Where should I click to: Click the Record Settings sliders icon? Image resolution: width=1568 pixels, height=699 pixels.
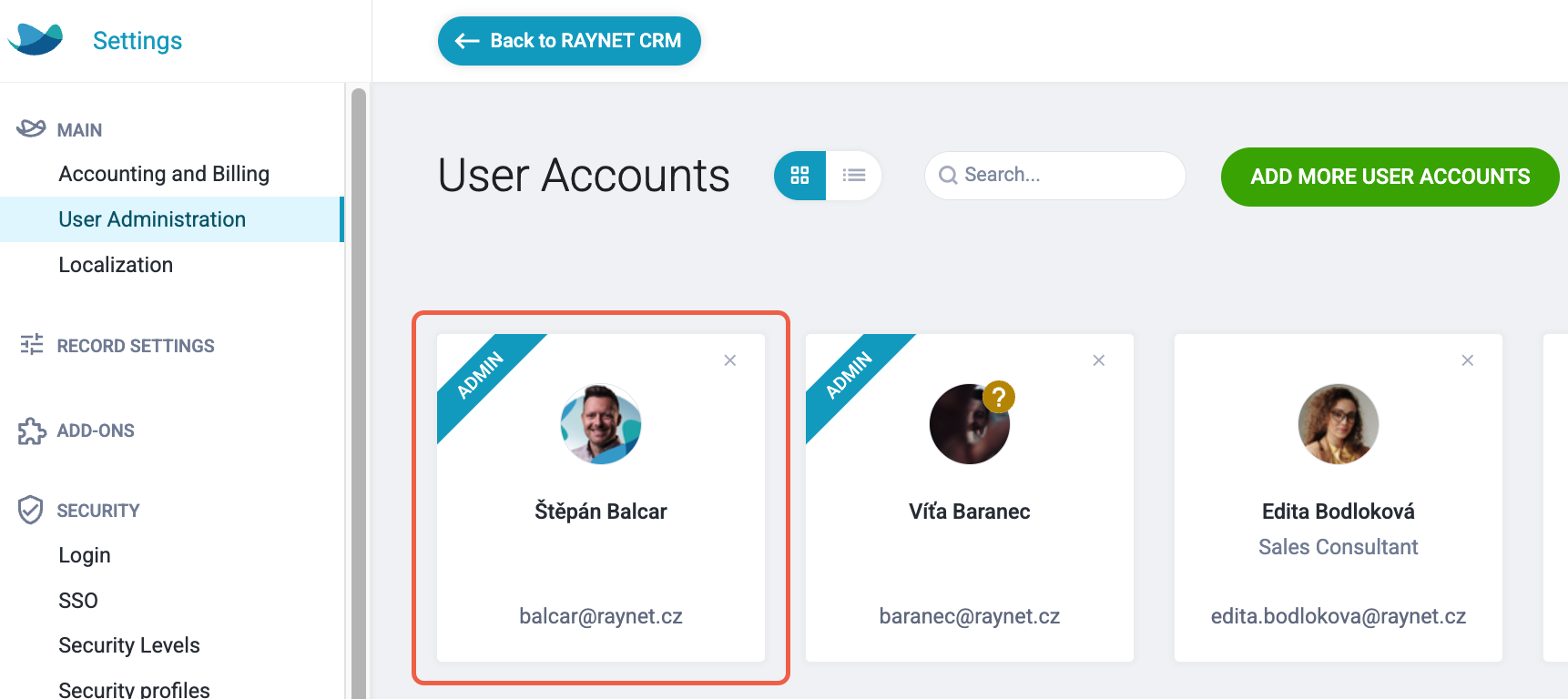tap(32, 345)
